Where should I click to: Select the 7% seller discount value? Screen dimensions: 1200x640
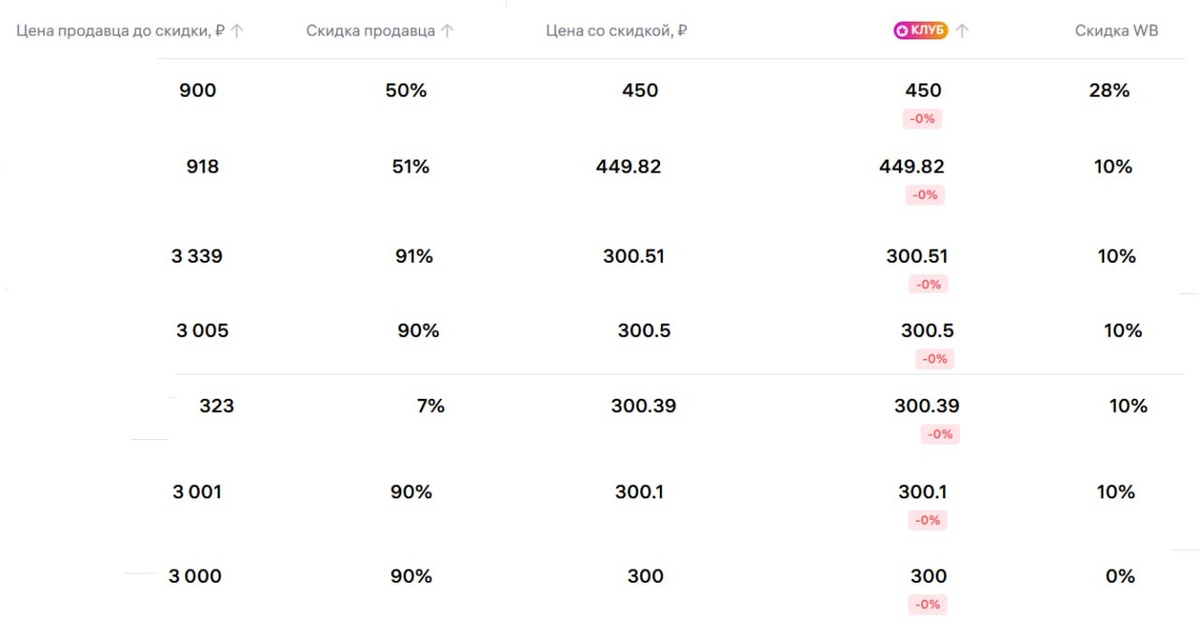tap(430, 406)
